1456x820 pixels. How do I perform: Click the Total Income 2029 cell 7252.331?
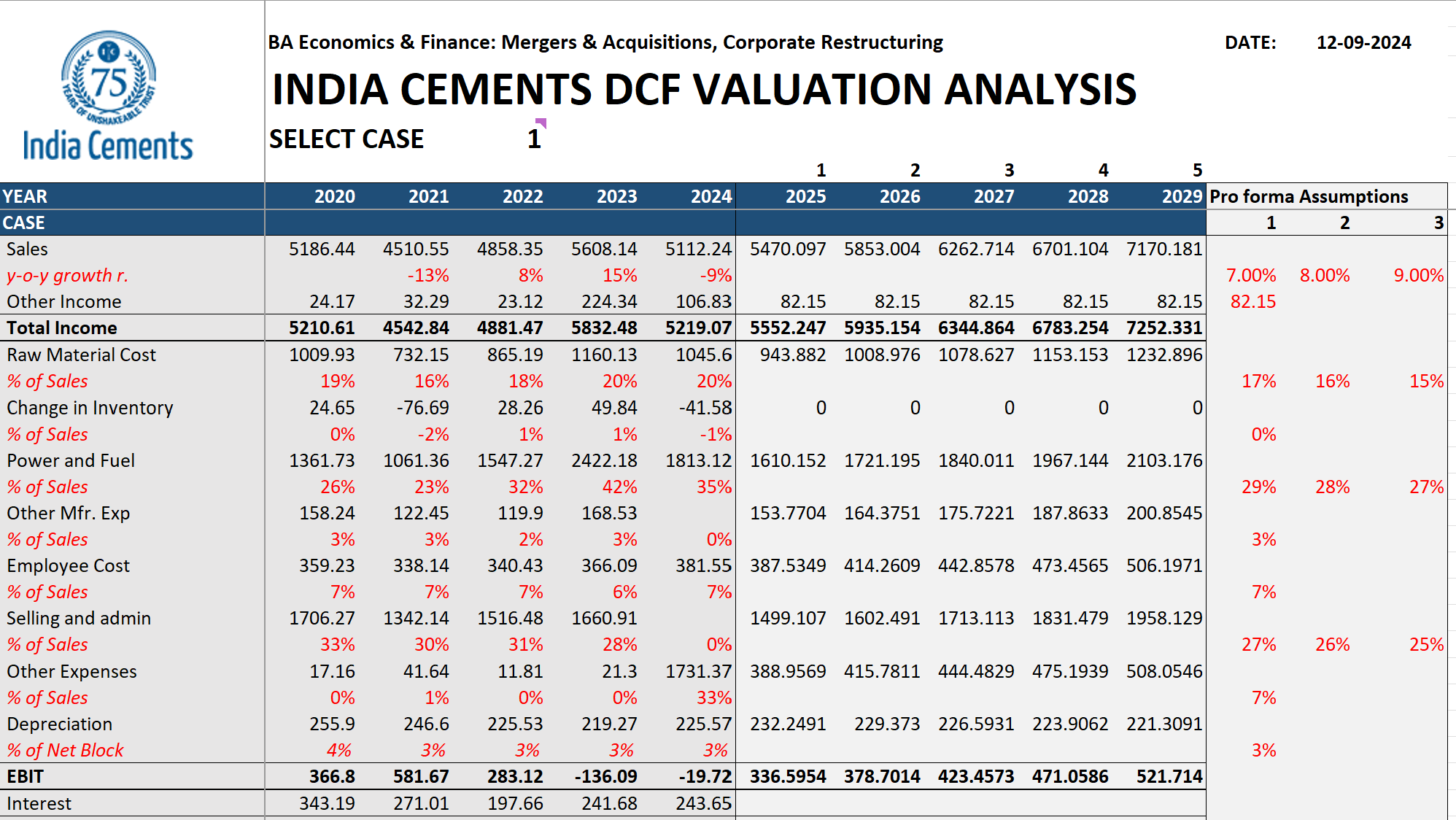pyautogui.click(x=1163, y=328)
